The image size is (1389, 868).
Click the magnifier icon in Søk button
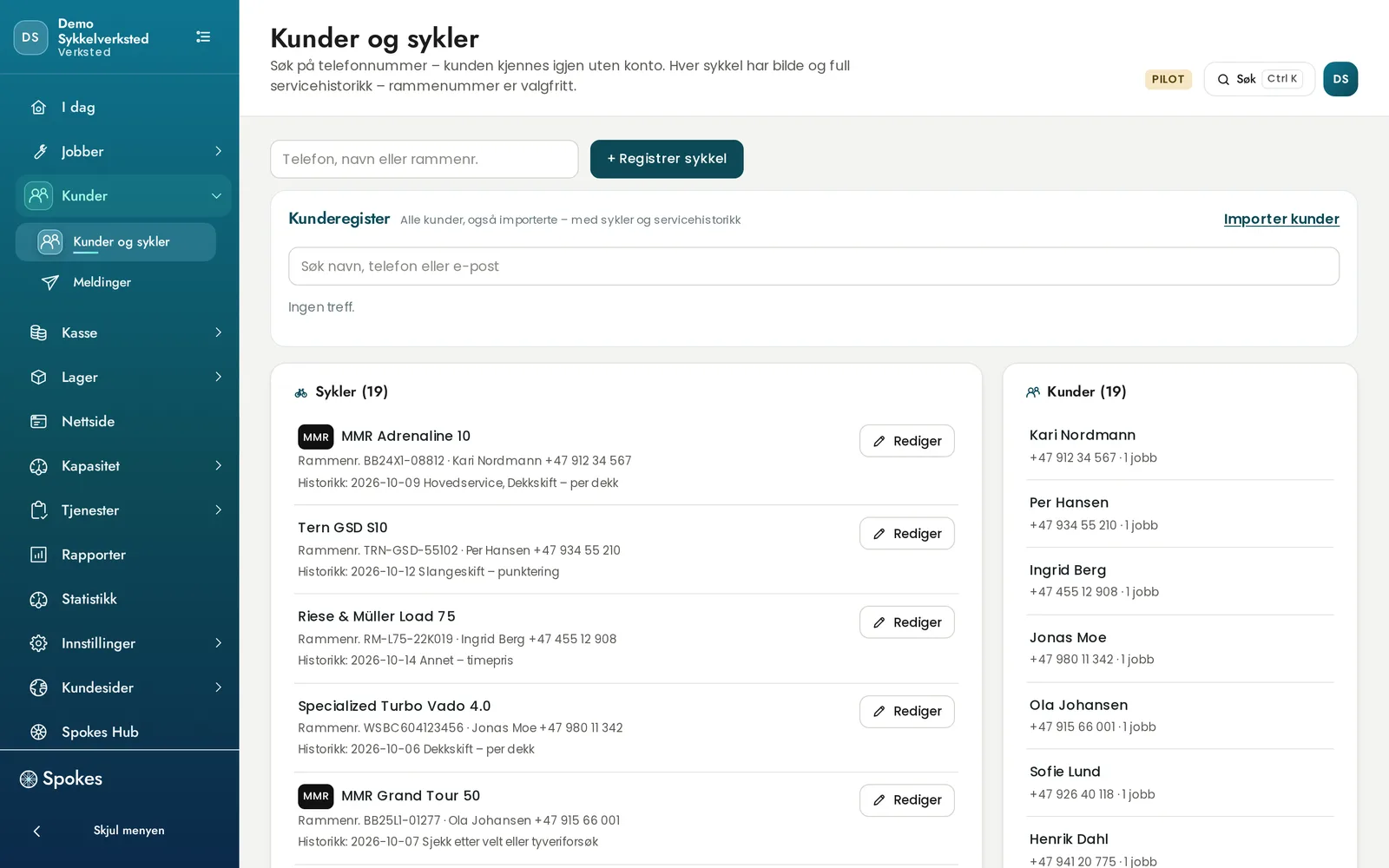(x=1223, y=79)
